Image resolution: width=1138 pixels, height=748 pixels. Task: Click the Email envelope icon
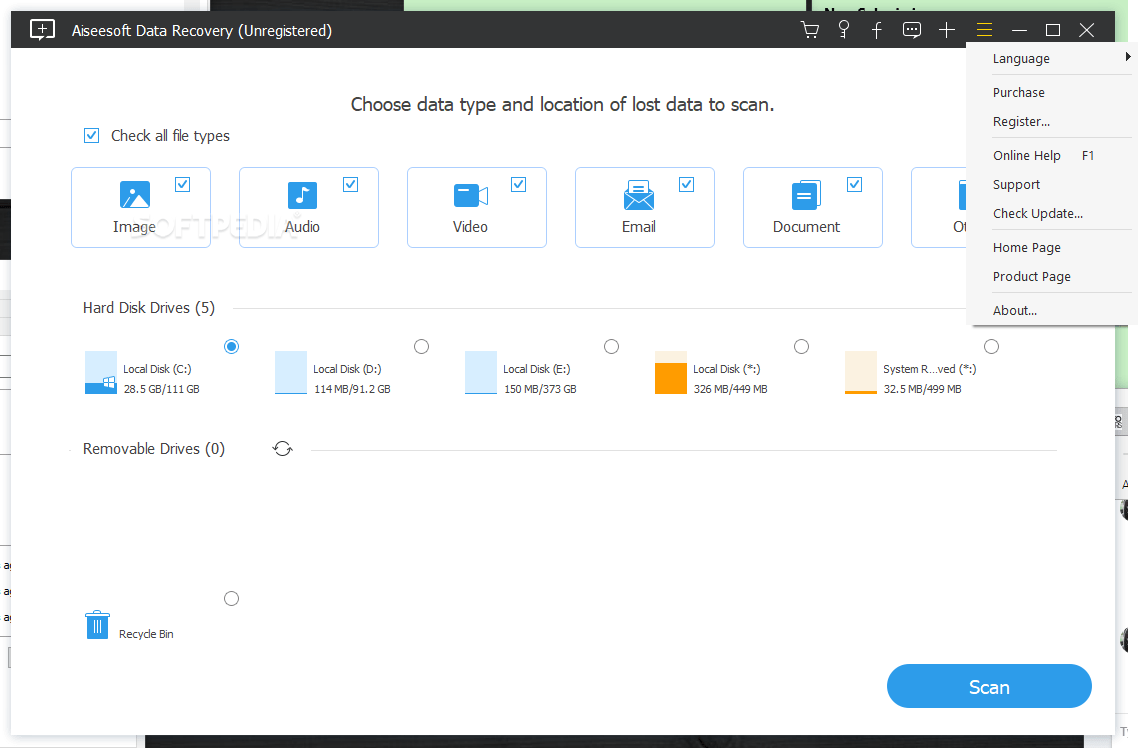click(x=639, y=195)
